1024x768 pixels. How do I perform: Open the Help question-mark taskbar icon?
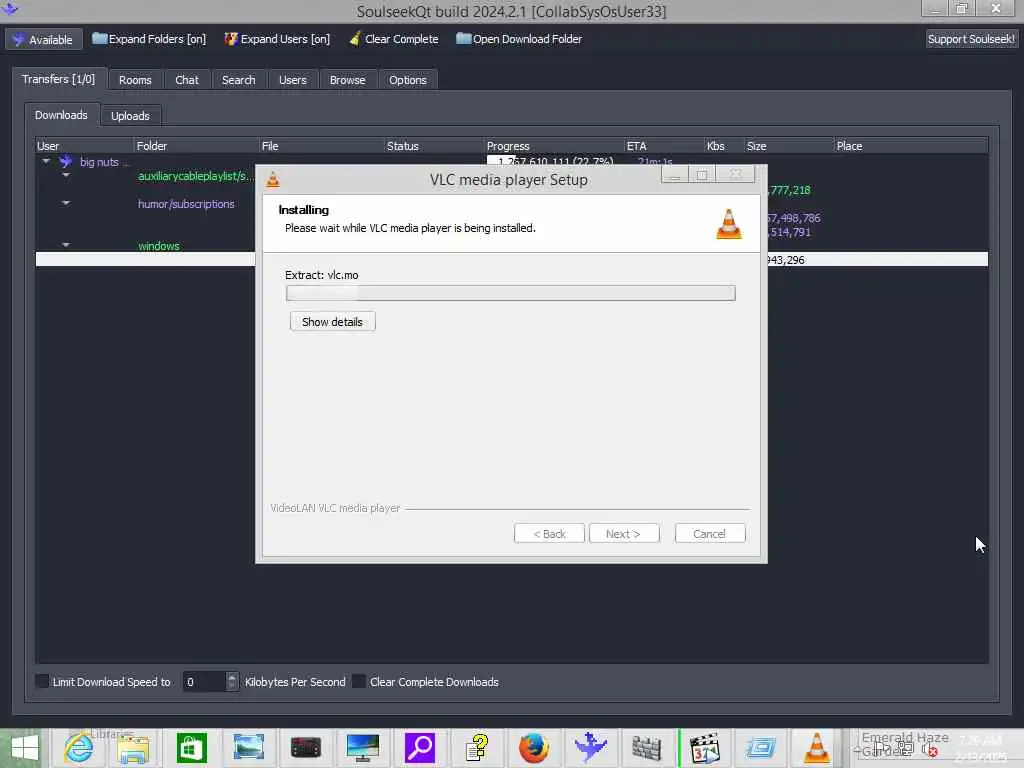tap(477, 748)
